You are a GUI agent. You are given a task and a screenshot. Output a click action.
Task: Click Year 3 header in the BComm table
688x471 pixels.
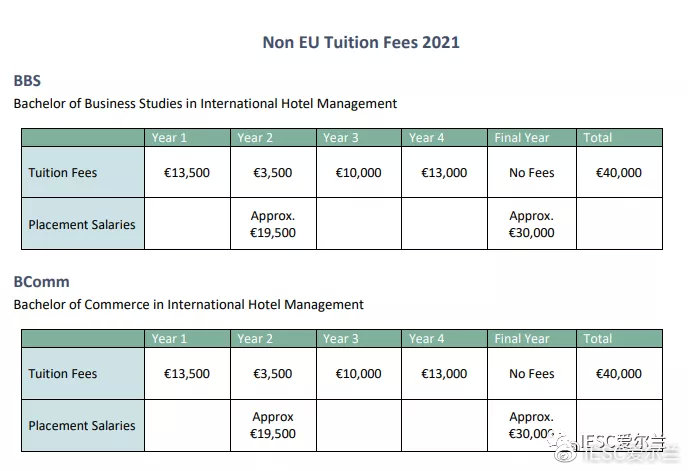click(340, 339)
